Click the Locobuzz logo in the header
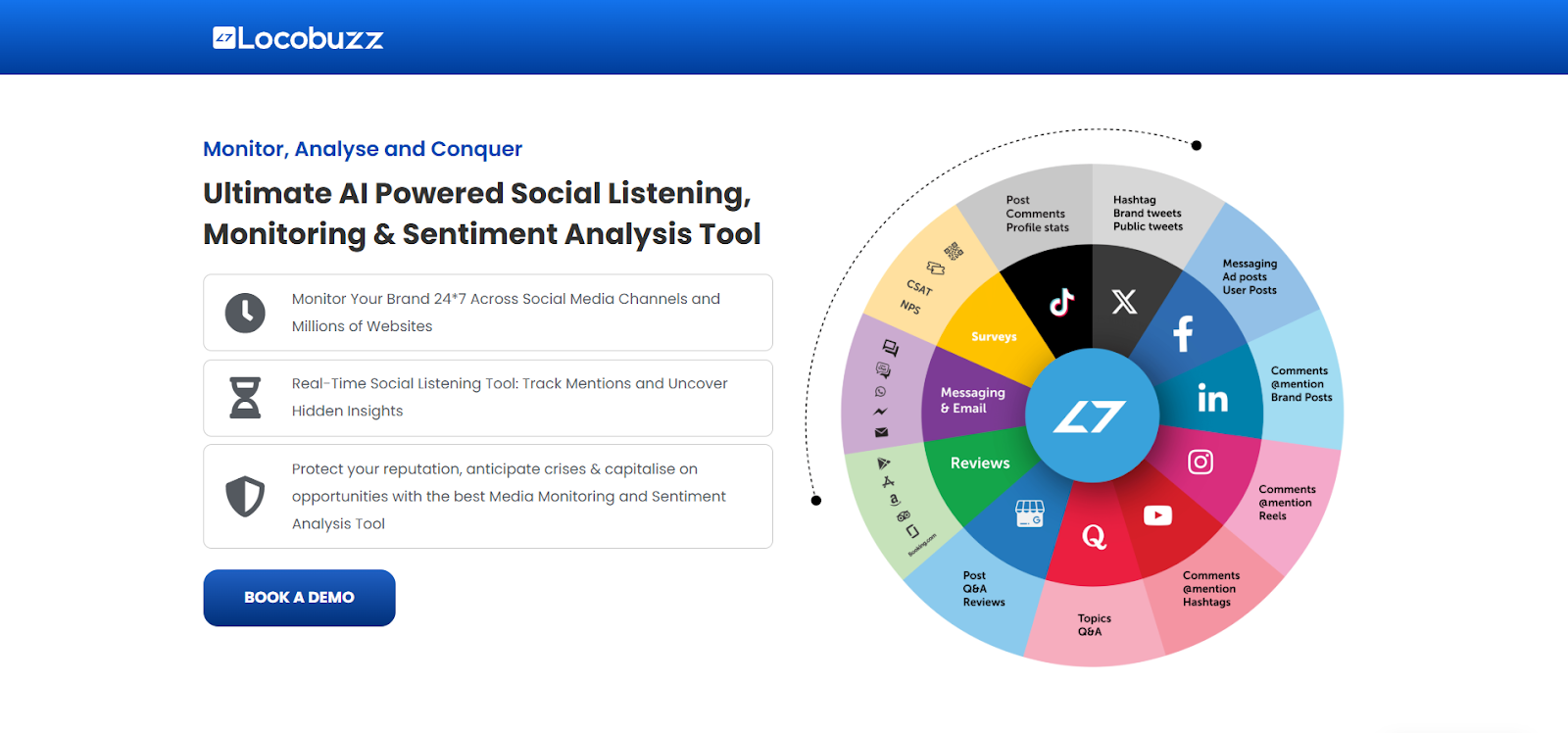1568x733 pixels. point(298,38)
